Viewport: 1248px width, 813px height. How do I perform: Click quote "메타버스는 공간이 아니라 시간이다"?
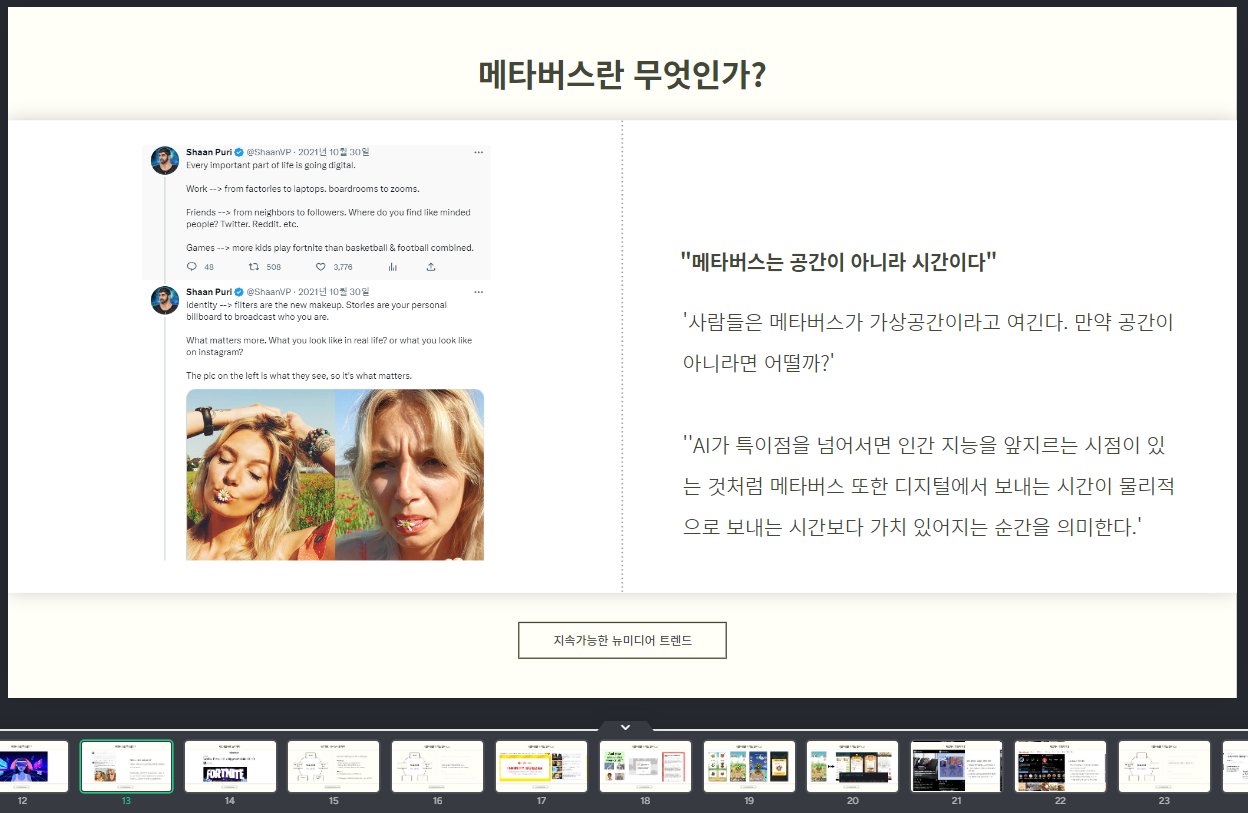click(x=838, y=262)
